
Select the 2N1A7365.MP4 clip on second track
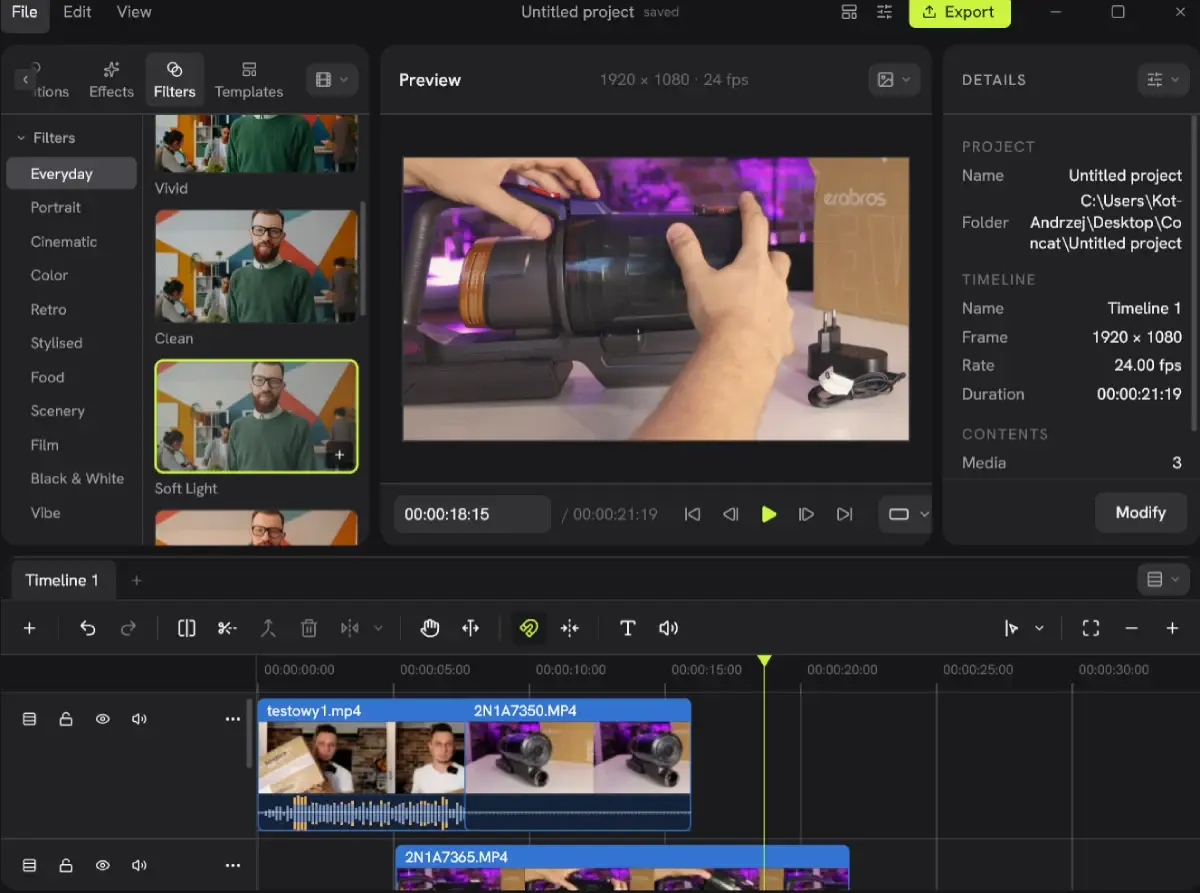pos(622,868)
